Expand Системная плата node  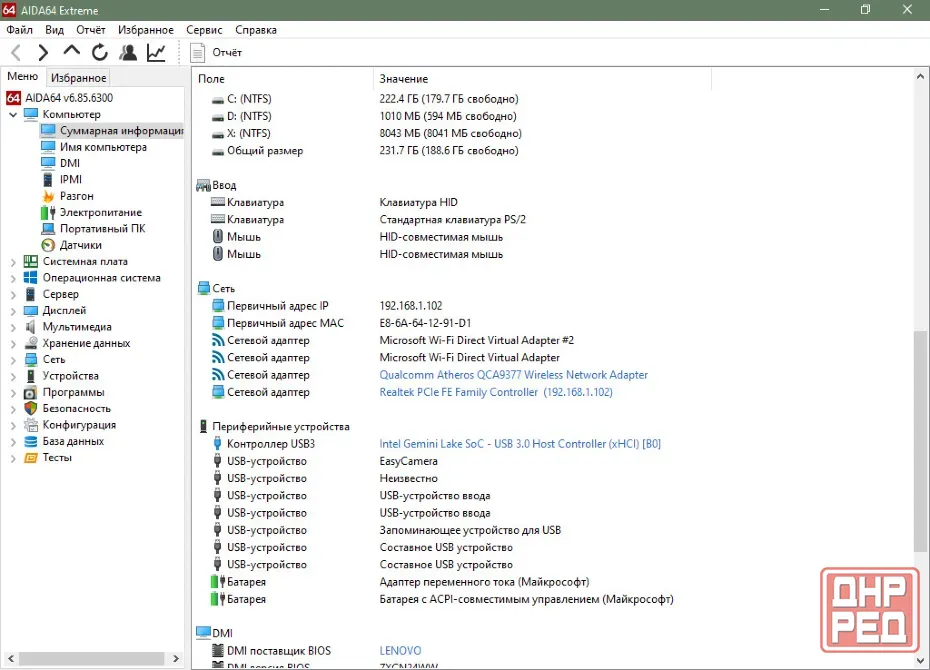click(x=13, y=261)
